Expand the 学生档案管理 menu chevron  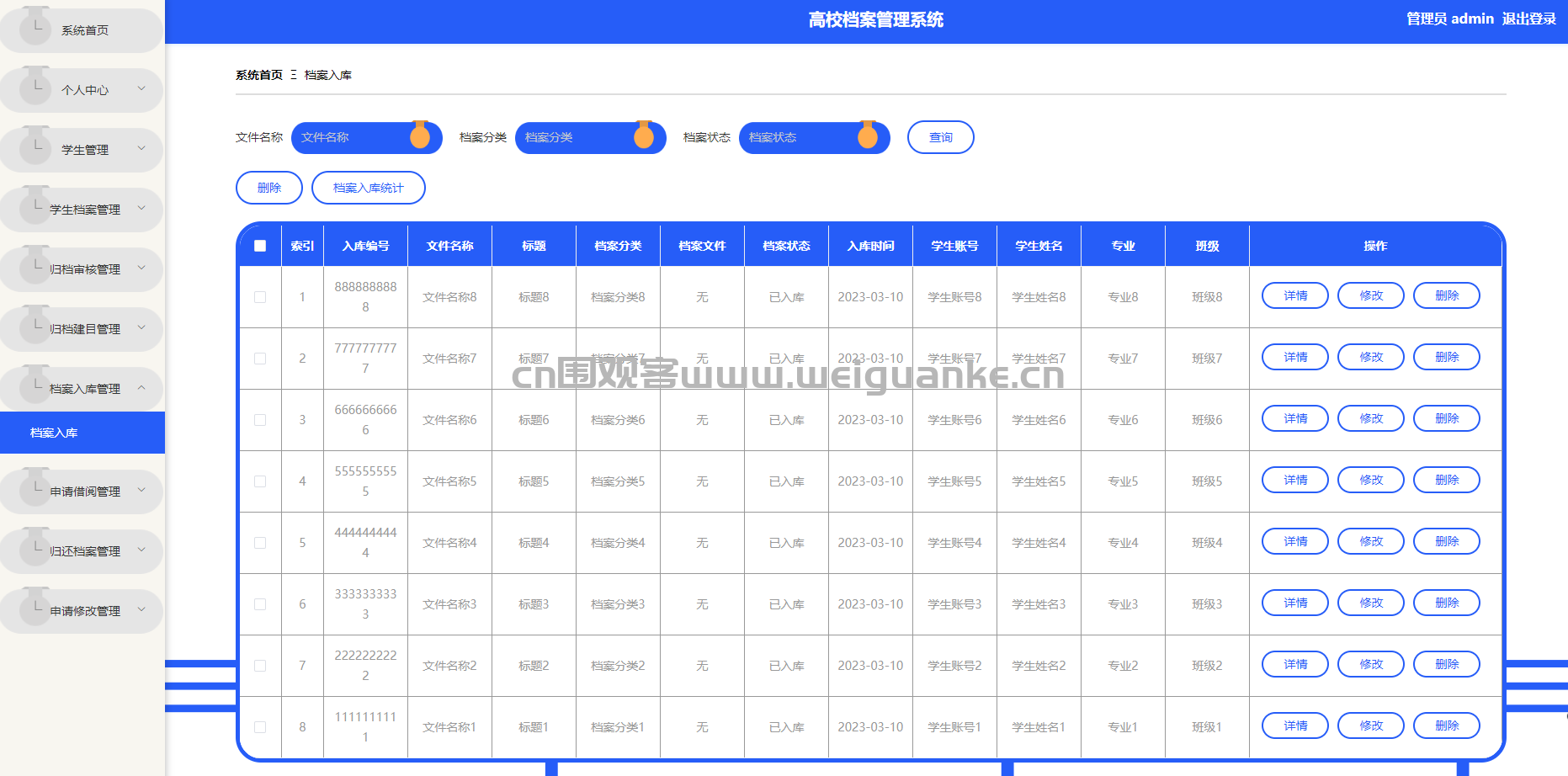click(x=141, y=208)
